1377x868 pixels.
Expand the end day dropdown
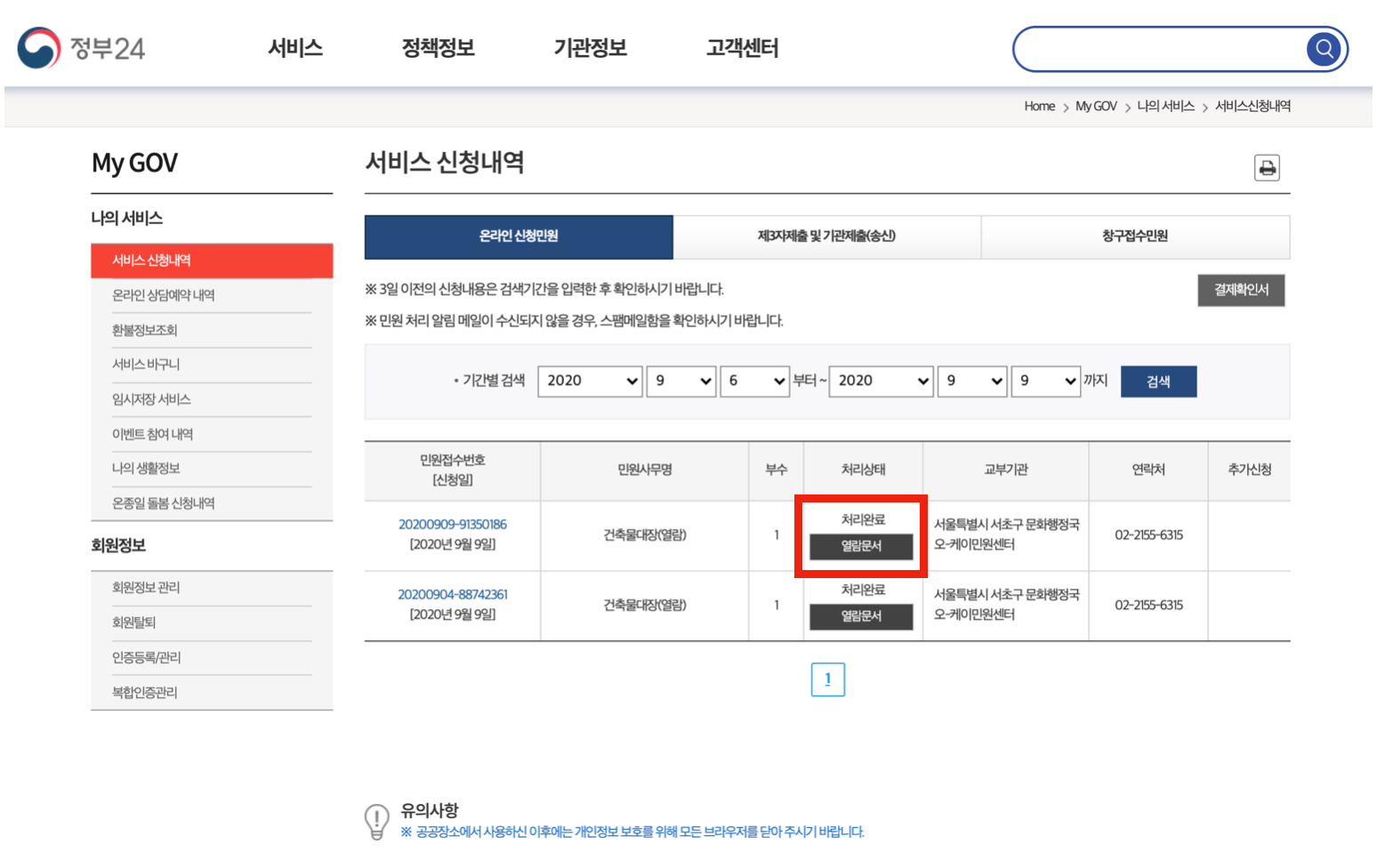point(1045,382)
